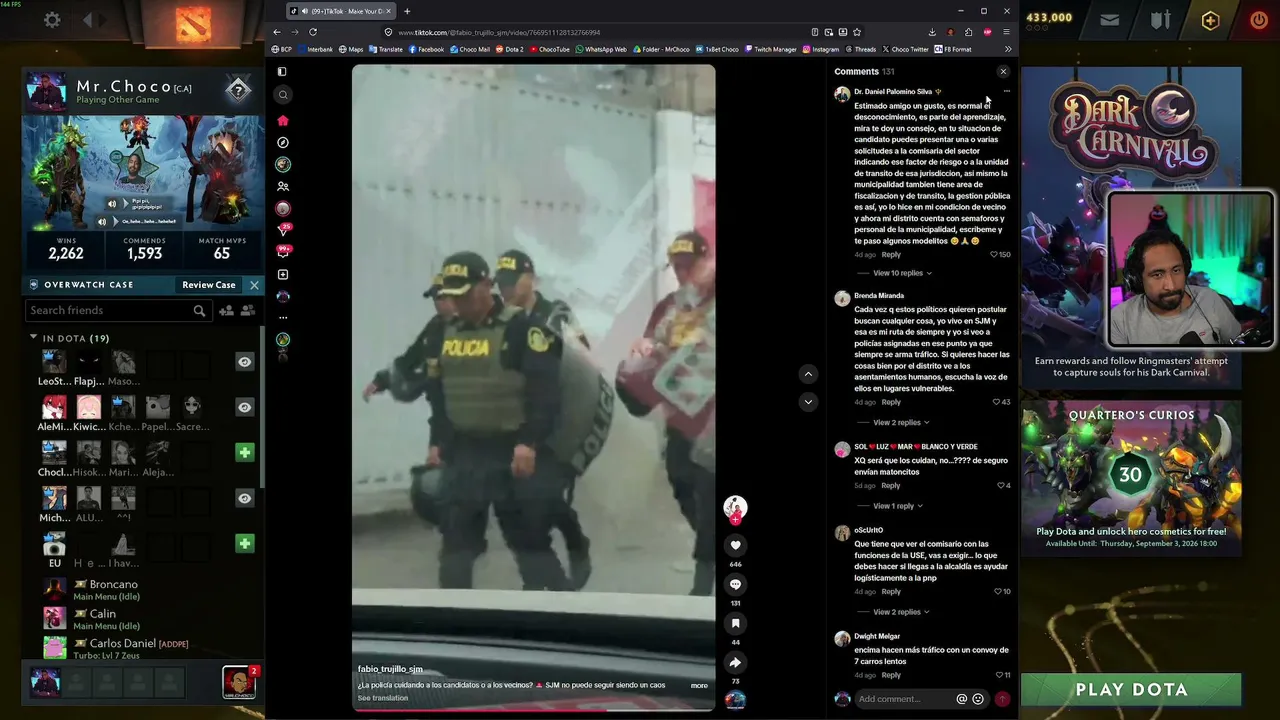The image size is (1280, 720).
Task: Reload the browser page
Action: pyautogui.click(x=312, y=32)
